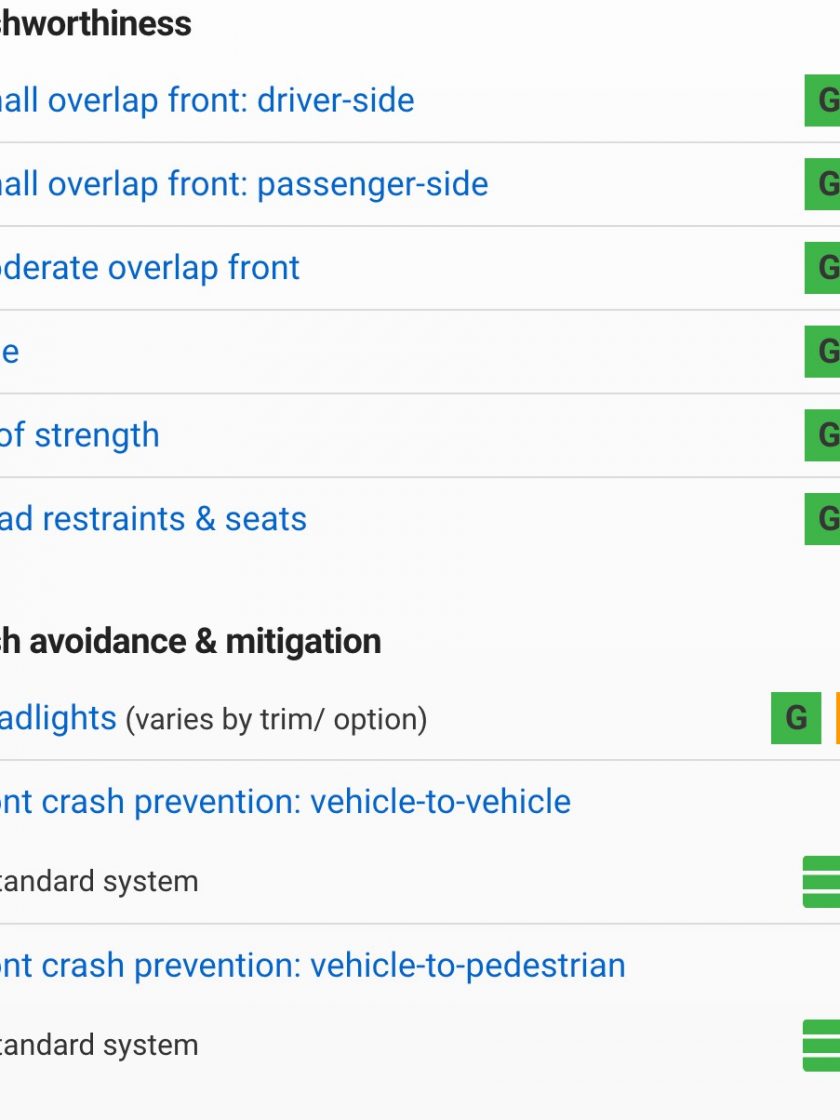This screenshot has height=1120, width=840.
Task: Click the orange headlights rating badge
Action: click(x=837, y=718)
